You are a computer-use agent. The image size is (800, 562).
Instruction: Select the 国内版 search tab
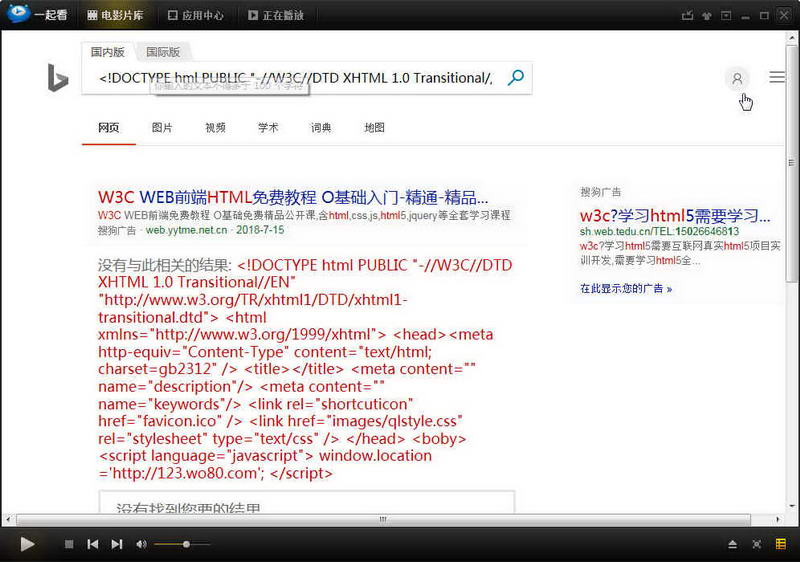tap(108, 52)
